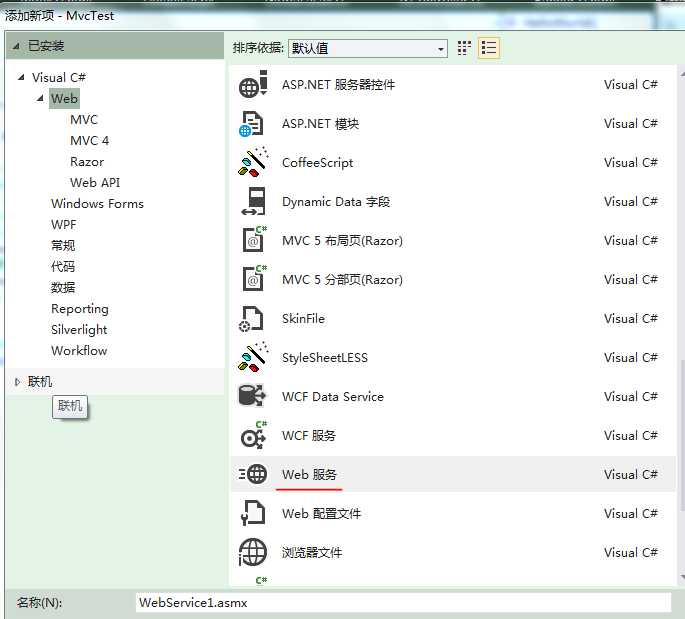The height and width of the screenshot is (619, 685).
Task: Select Windows Forms category
Action: pos(97,204)
